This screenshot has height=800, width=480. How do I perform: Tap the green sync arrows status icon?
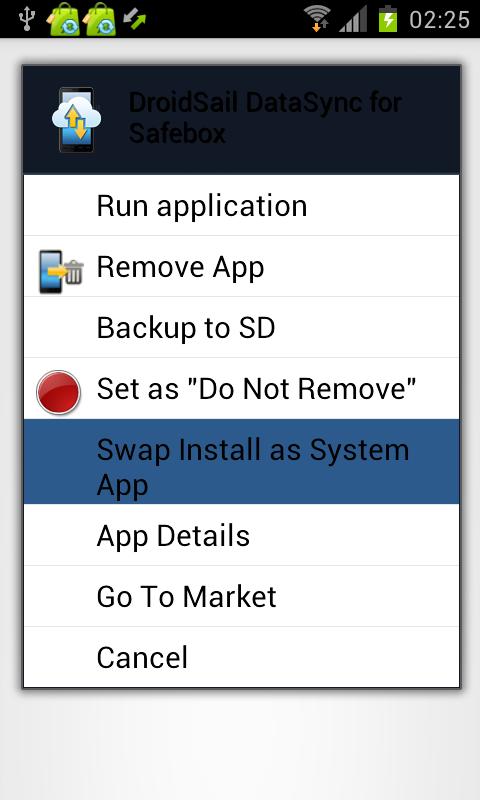click(x=135, y=18)
